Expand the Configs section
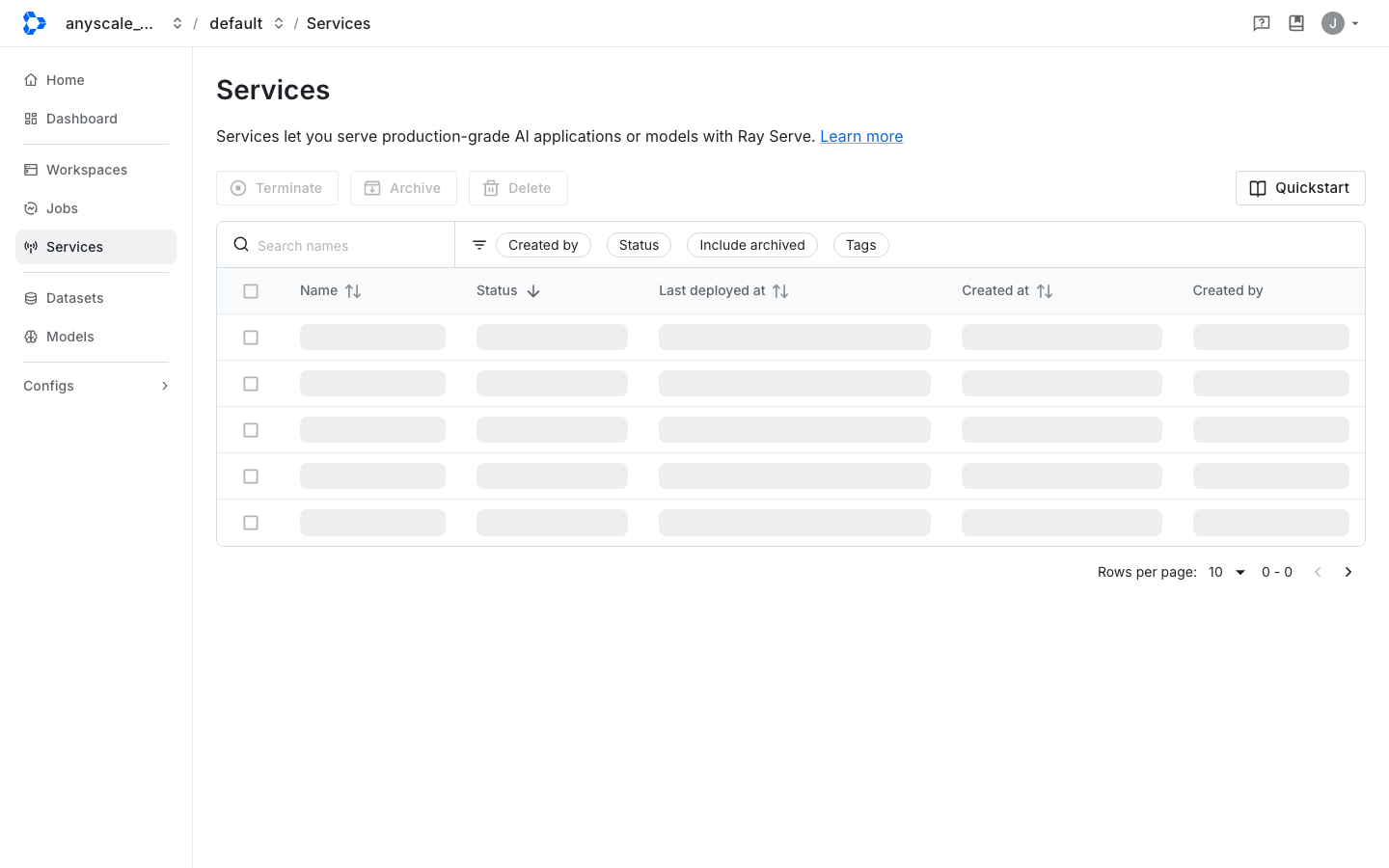 pyautogui.click(x=95, y=386)
